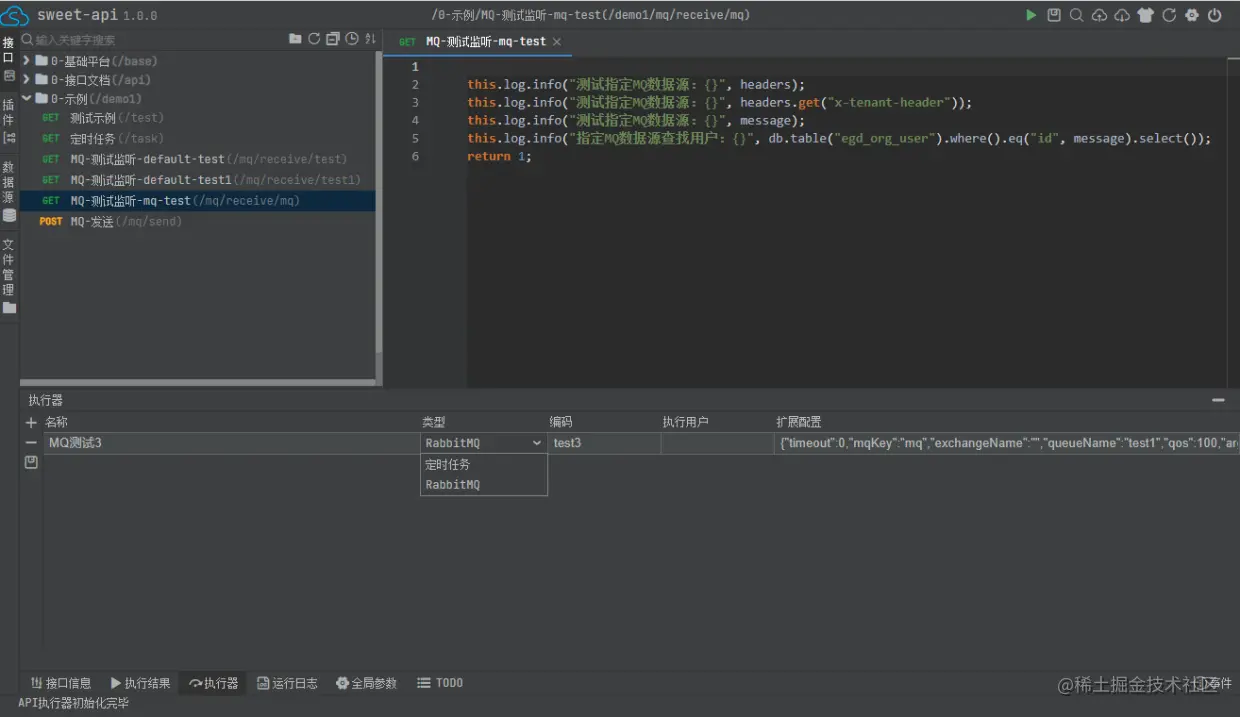Toggle the sort order icon in tree toolbar
Image resolution: width=1240 pixels, height=717 pixels.
(x=370, y=39)
